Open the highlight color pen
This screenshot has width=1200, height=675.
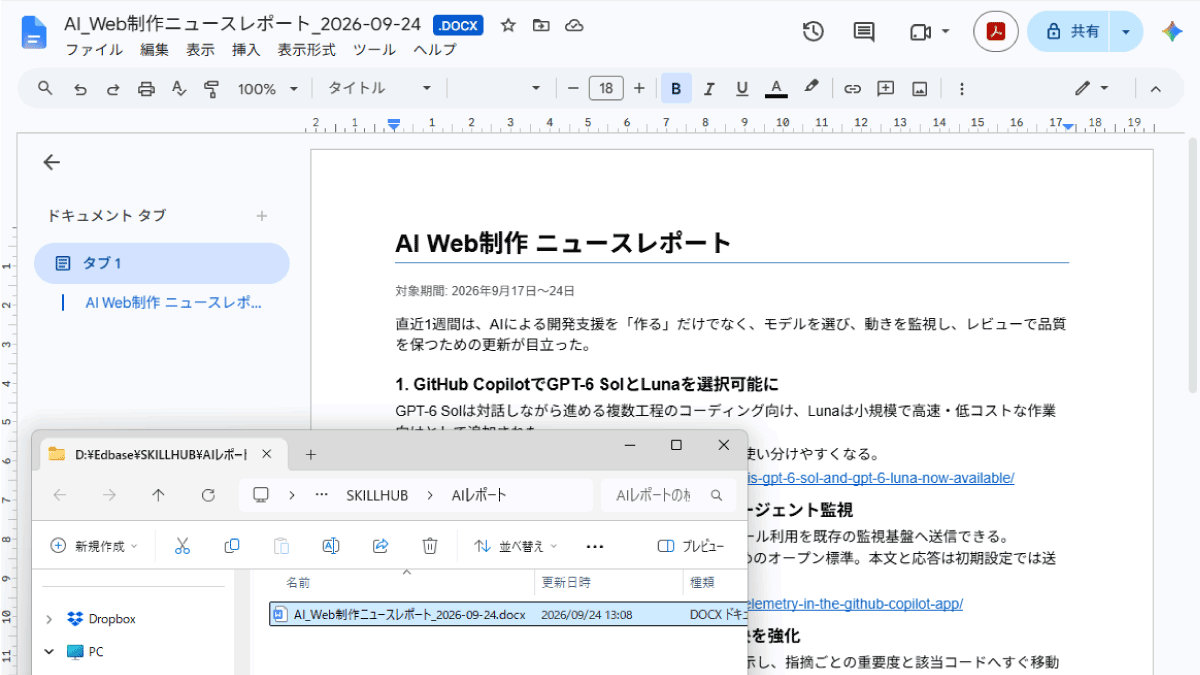point(811,89)
